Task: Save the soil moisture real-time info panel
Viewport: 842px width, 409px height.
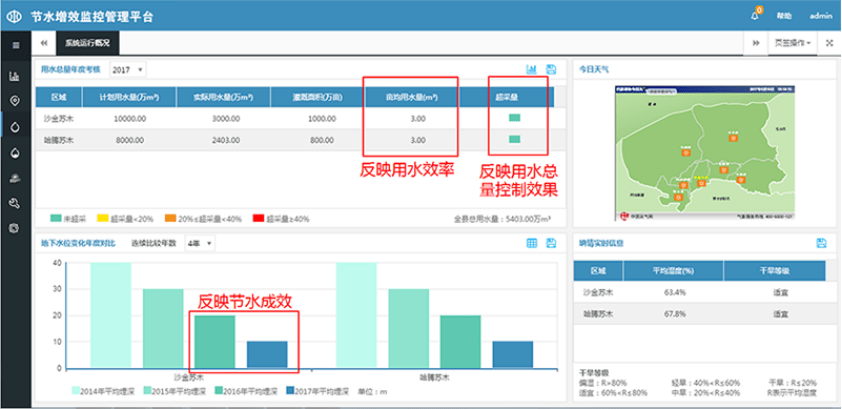Action: coord(821,243)
